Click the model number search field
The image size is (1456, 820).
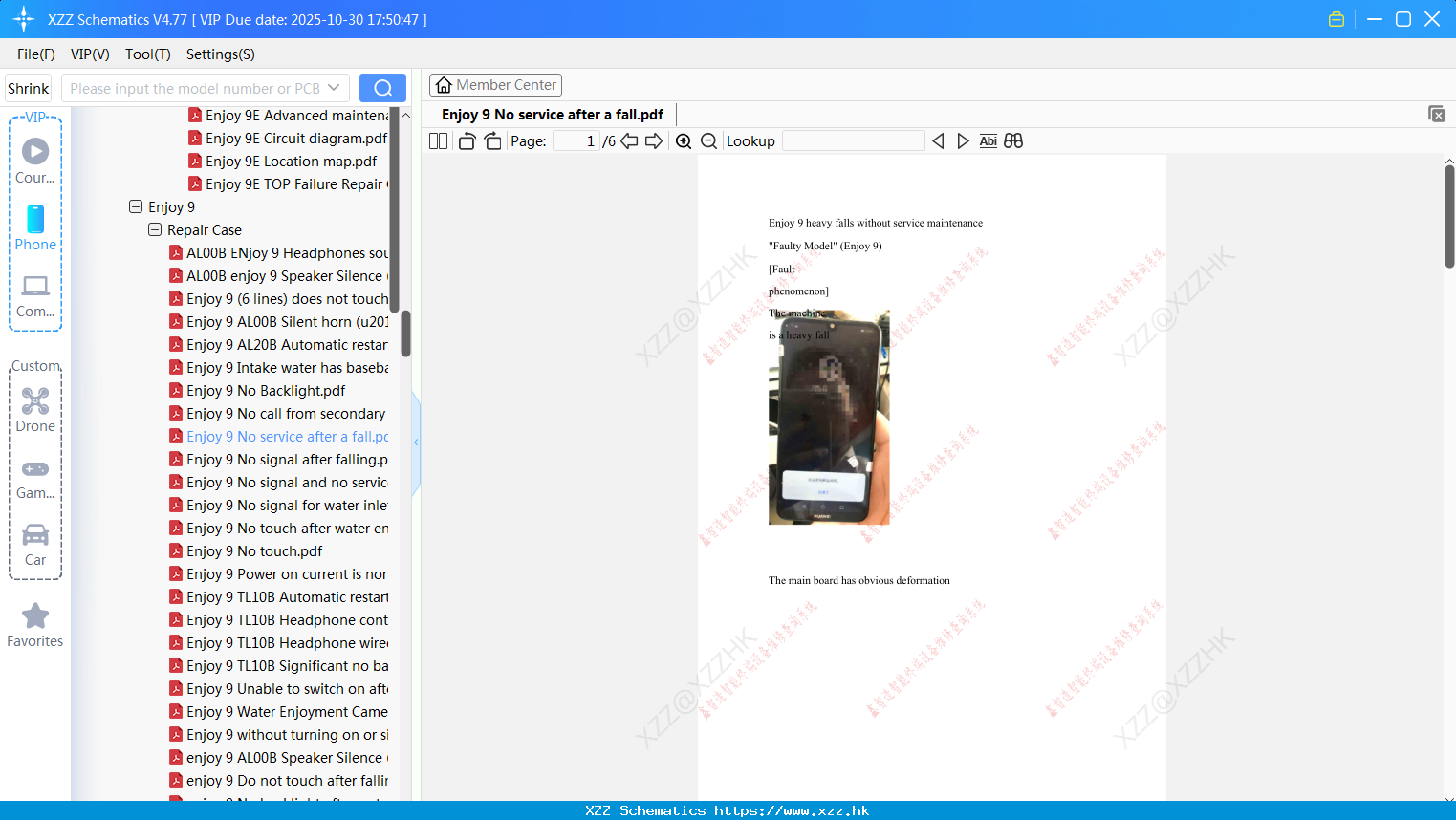(x=195, y=88)
